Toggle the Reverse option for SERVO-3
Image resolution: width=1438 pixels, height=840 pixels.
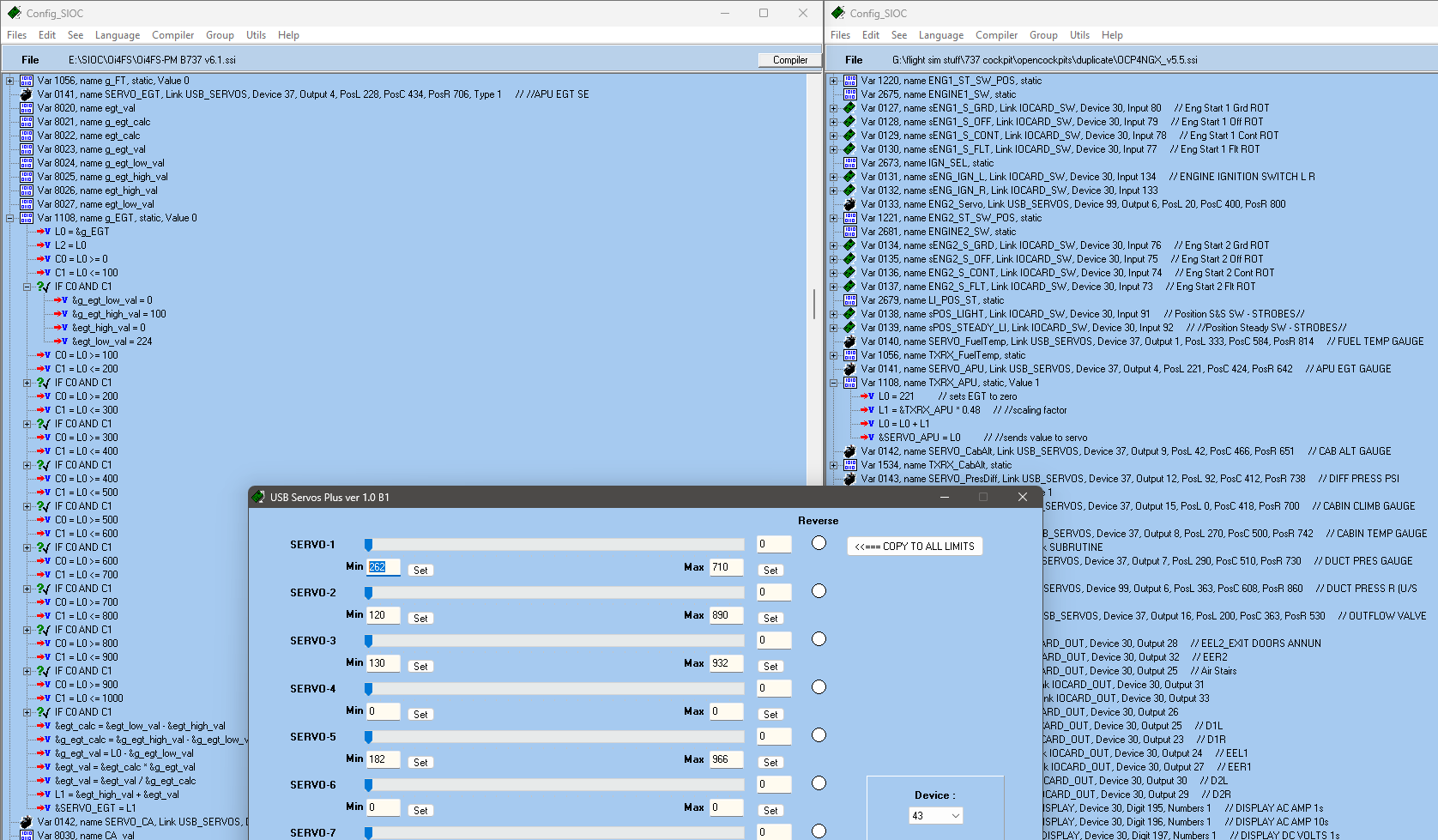pos(819,638)
